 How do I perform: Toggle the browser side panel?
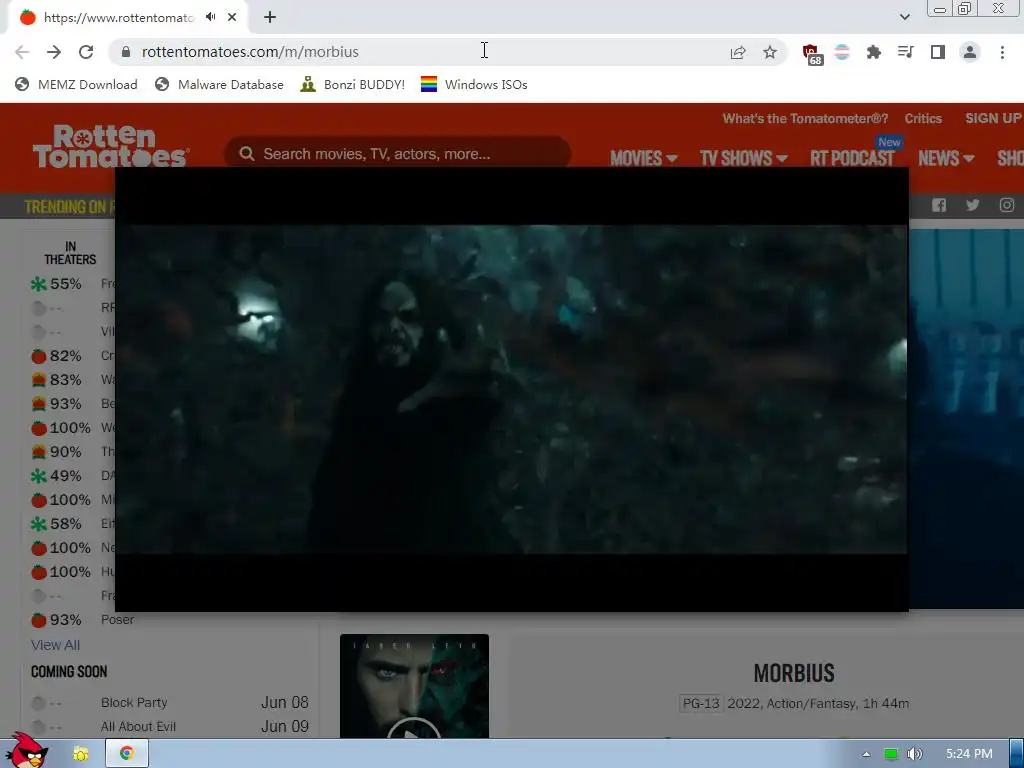938,52
